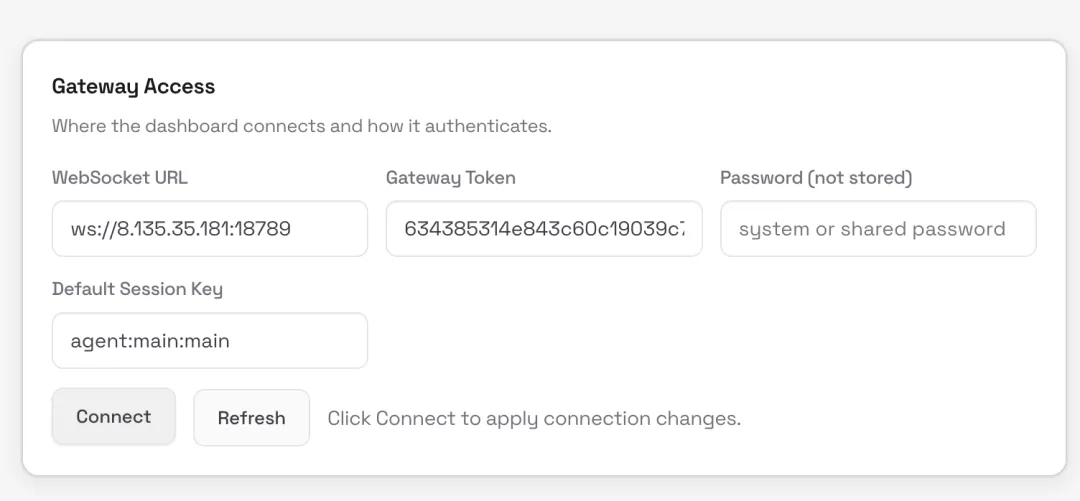The width and height of the screenshot is (1080, 501).
Task: Click the WebSocket URL label
Action: (119, 178)
